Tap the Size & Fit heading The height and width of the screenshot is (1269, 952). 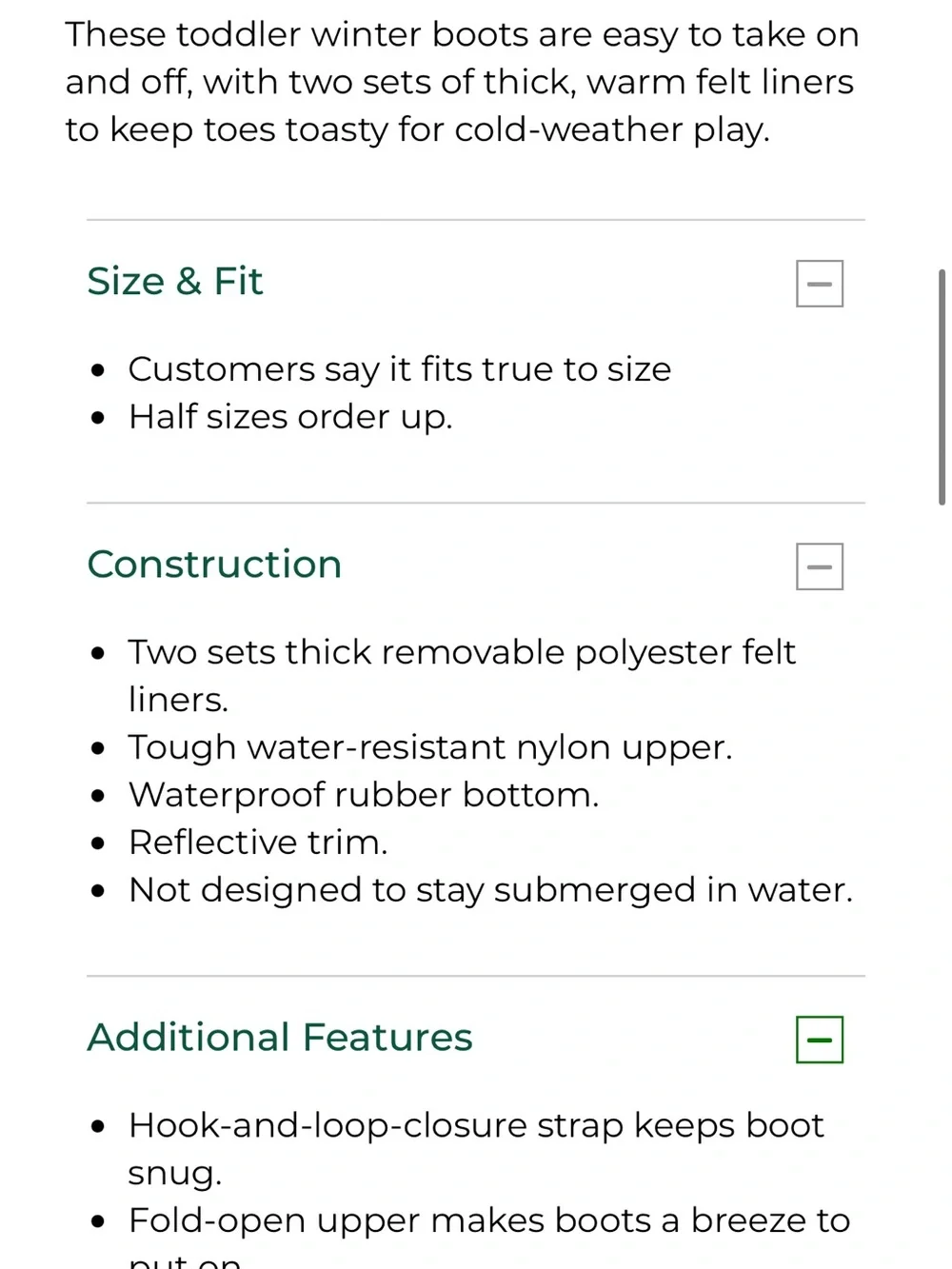(x=175, y=282)
